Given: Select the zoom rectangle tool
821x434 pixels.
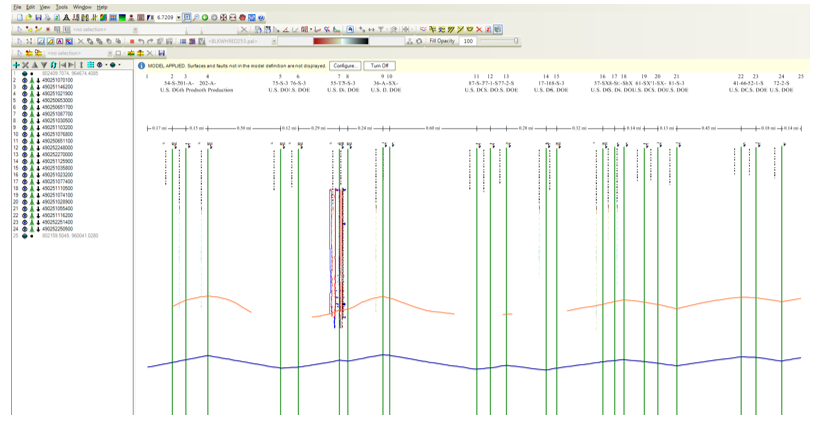Looking at the screenshot, I should (x=187, y=17).
